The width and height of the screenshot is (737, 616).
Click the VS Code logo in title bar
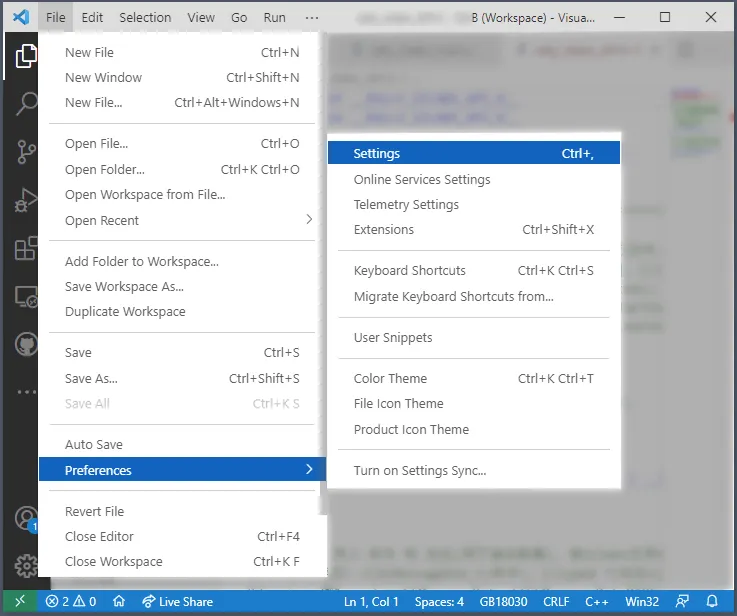pyautogui.click(x=21, y=17)
